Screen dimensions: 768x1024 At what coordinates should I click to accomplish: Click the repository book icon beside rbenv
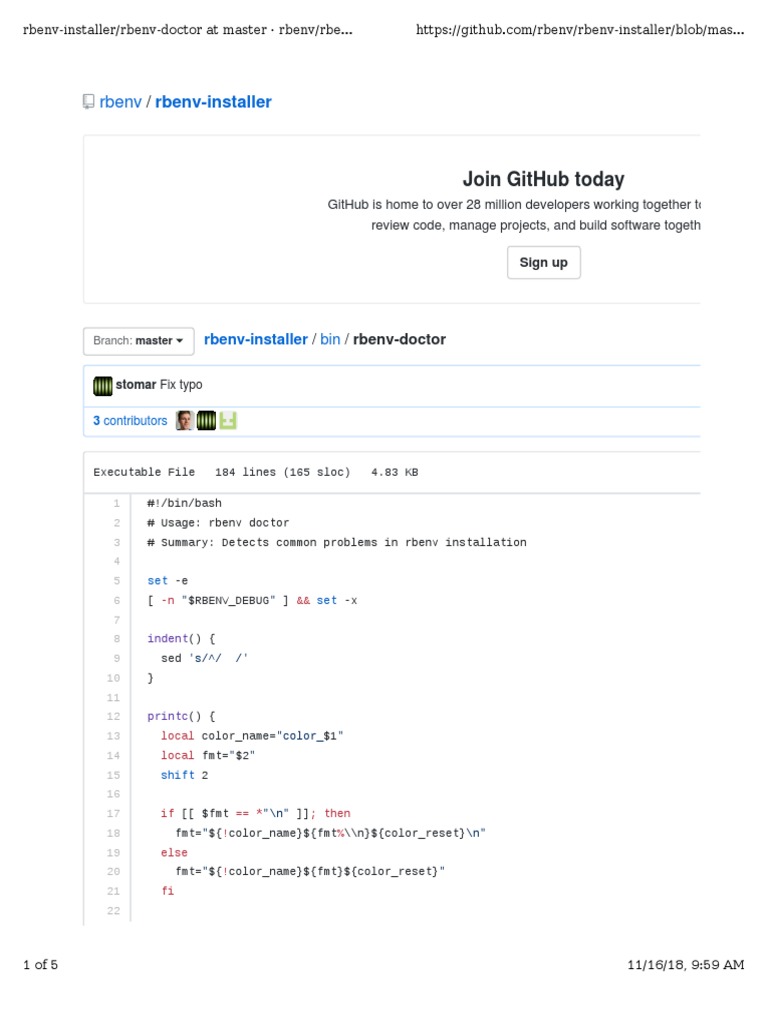89,102
